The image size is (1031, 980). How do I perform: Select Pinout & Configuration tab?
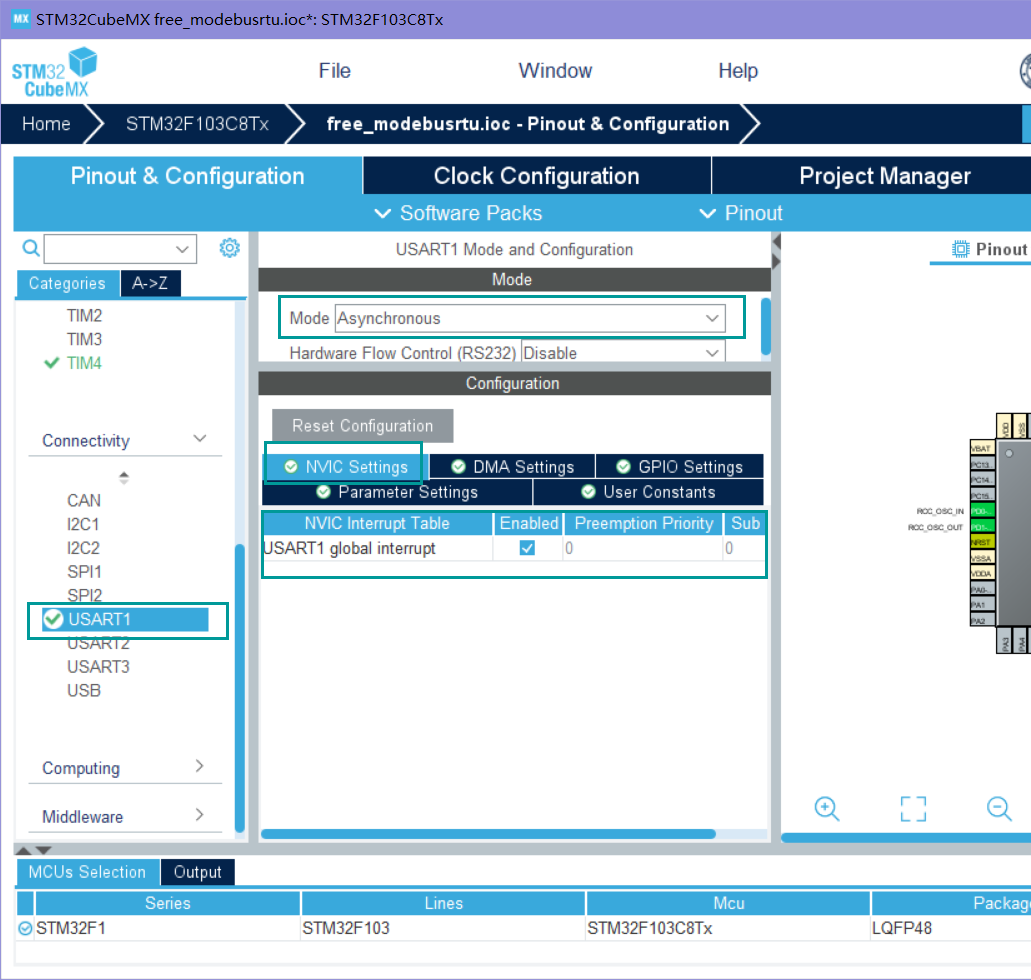[x=187, y=176]
